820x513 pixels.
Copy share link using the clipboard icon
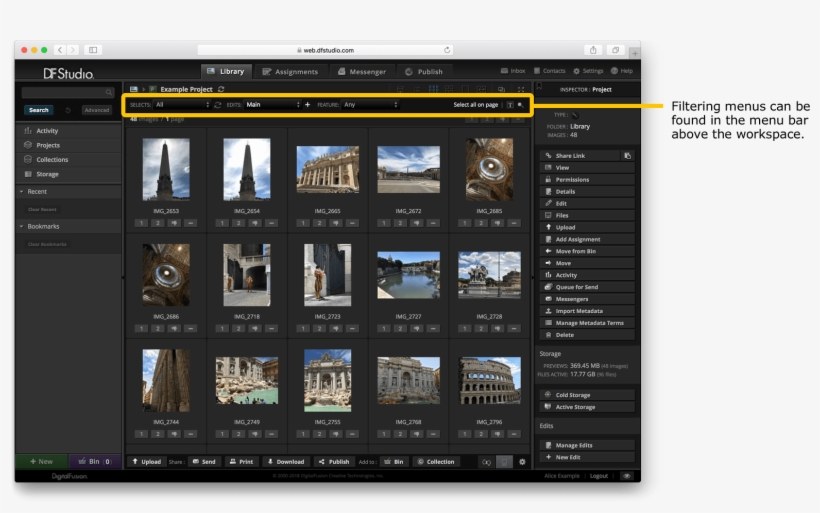628,156
